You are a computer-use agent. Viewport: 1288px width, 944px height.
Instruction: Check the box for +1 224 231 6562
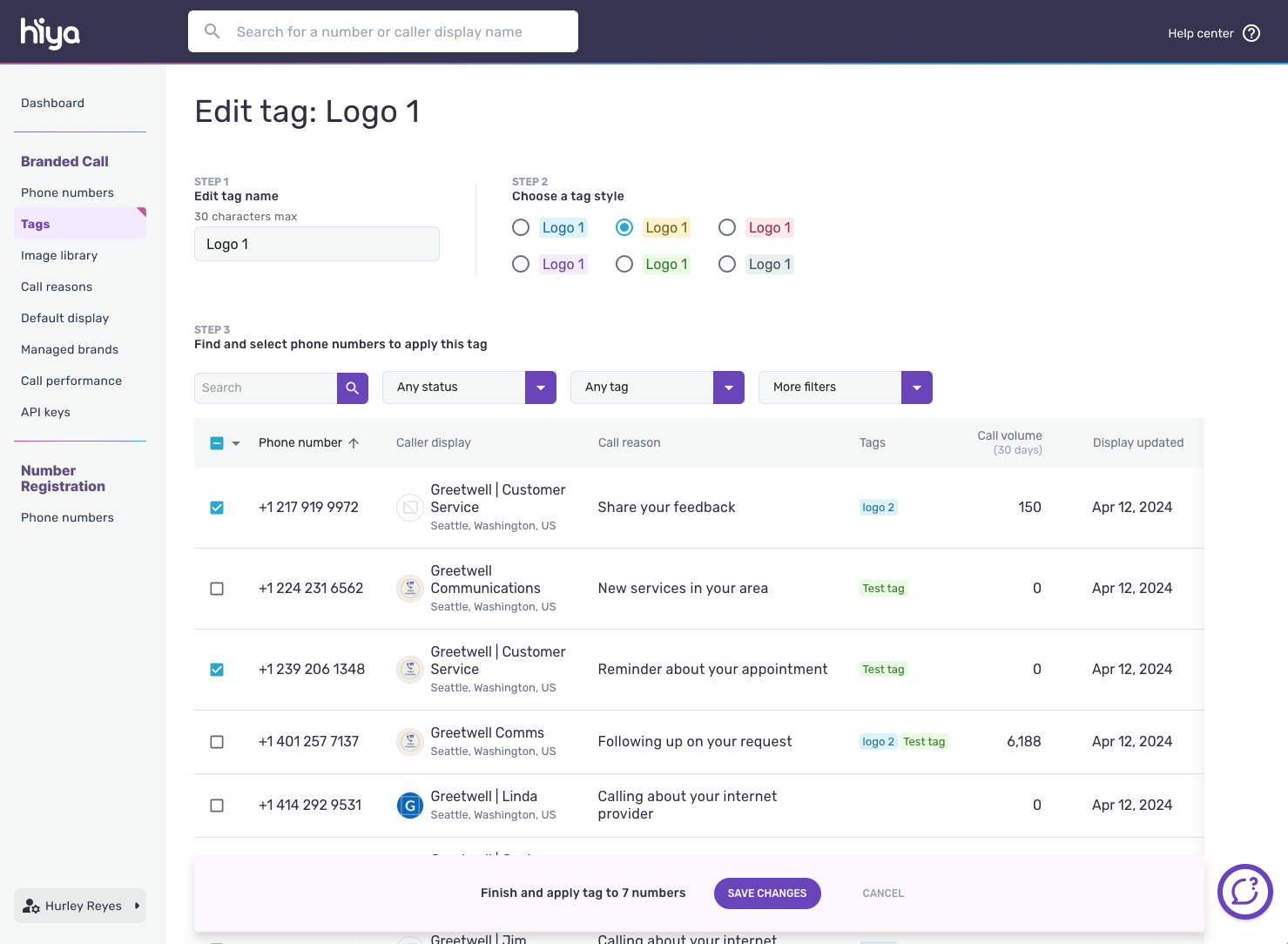(x=217, y=589)
